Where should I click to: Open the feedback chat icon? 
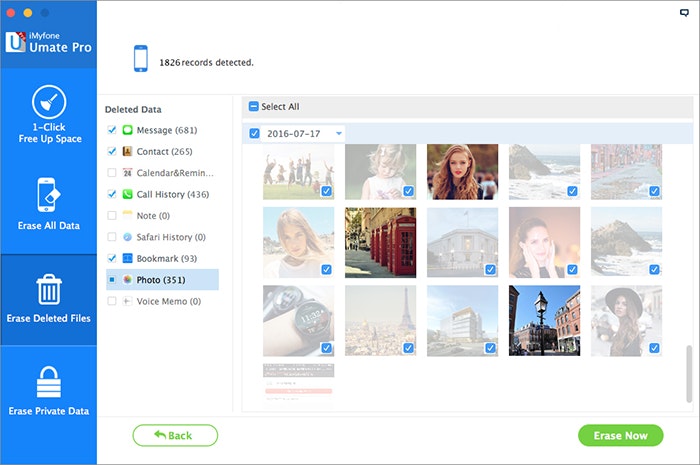point(684,12)
